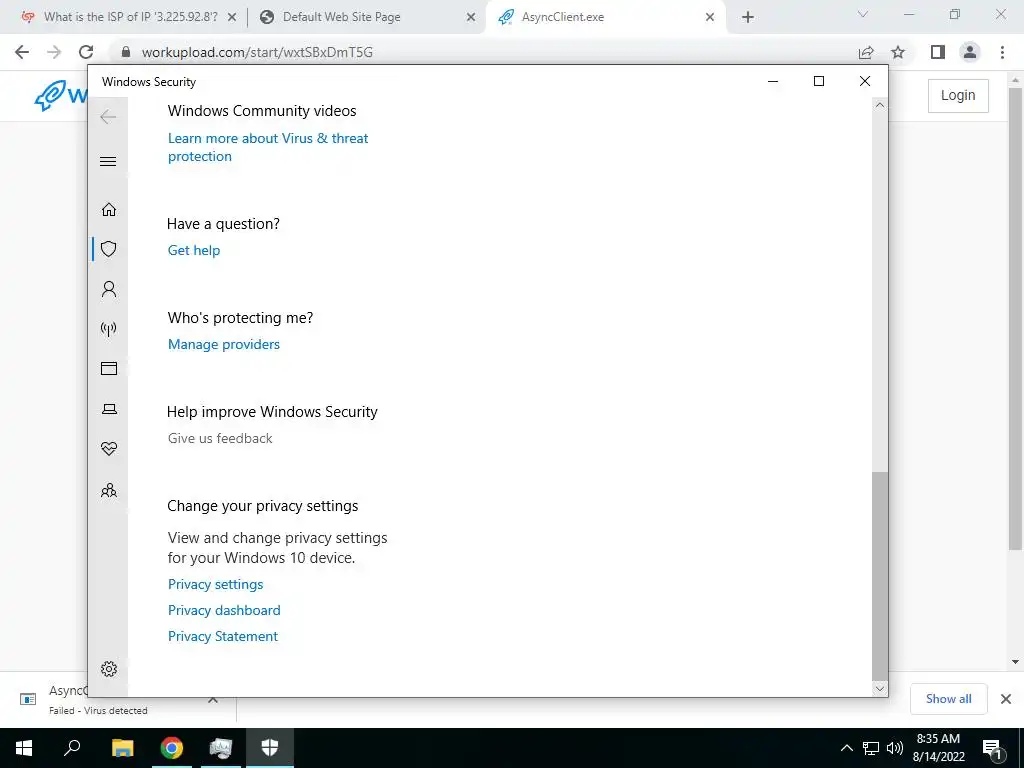Open Privacy Statement link
Viewport: 1024px width, 768px height.
click(223, 636)
